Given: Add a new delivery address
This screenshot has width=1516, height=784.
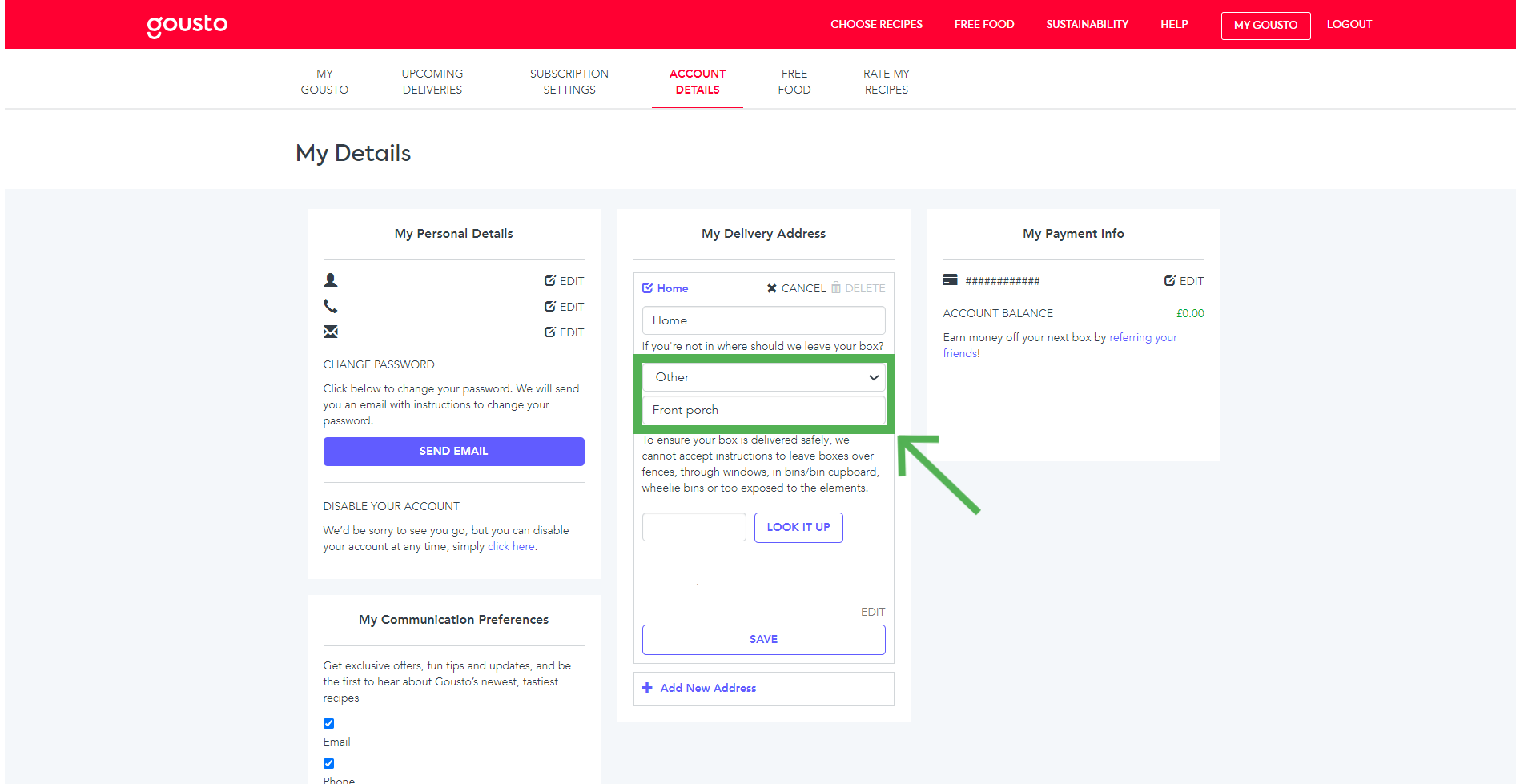Looking at the screenshot, I should tap(764, 689).
